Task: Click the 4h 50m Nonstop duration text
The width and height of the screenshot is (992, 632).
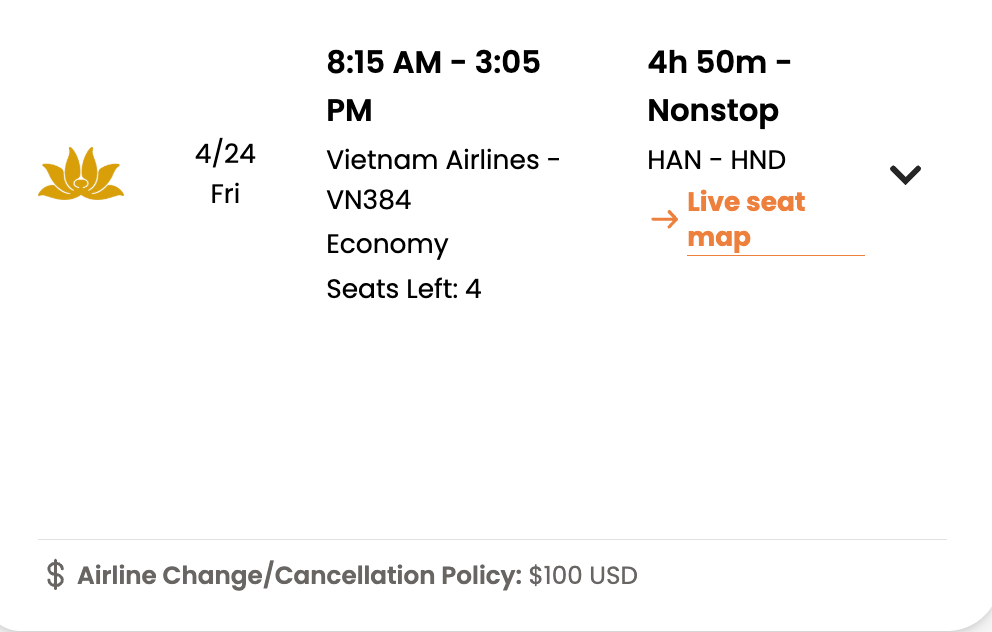Action: pos(718,86)
